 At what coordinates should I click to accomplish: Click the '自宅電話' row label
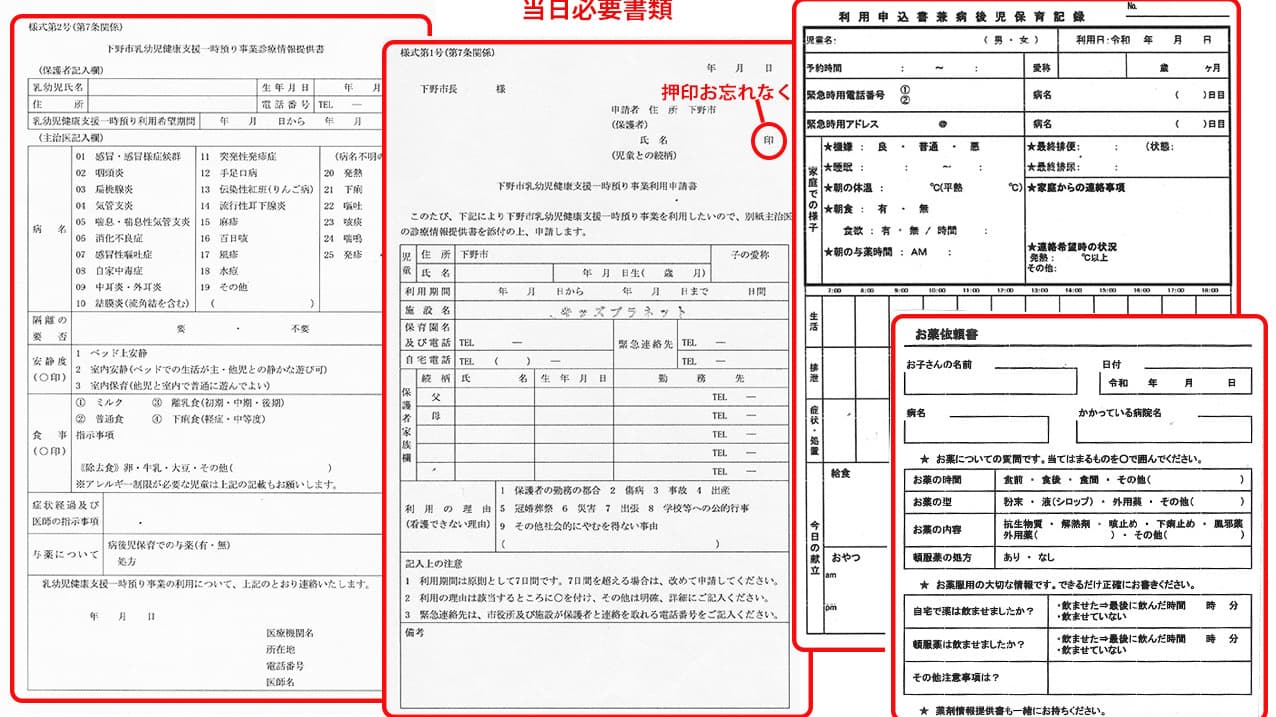point(428,359)
